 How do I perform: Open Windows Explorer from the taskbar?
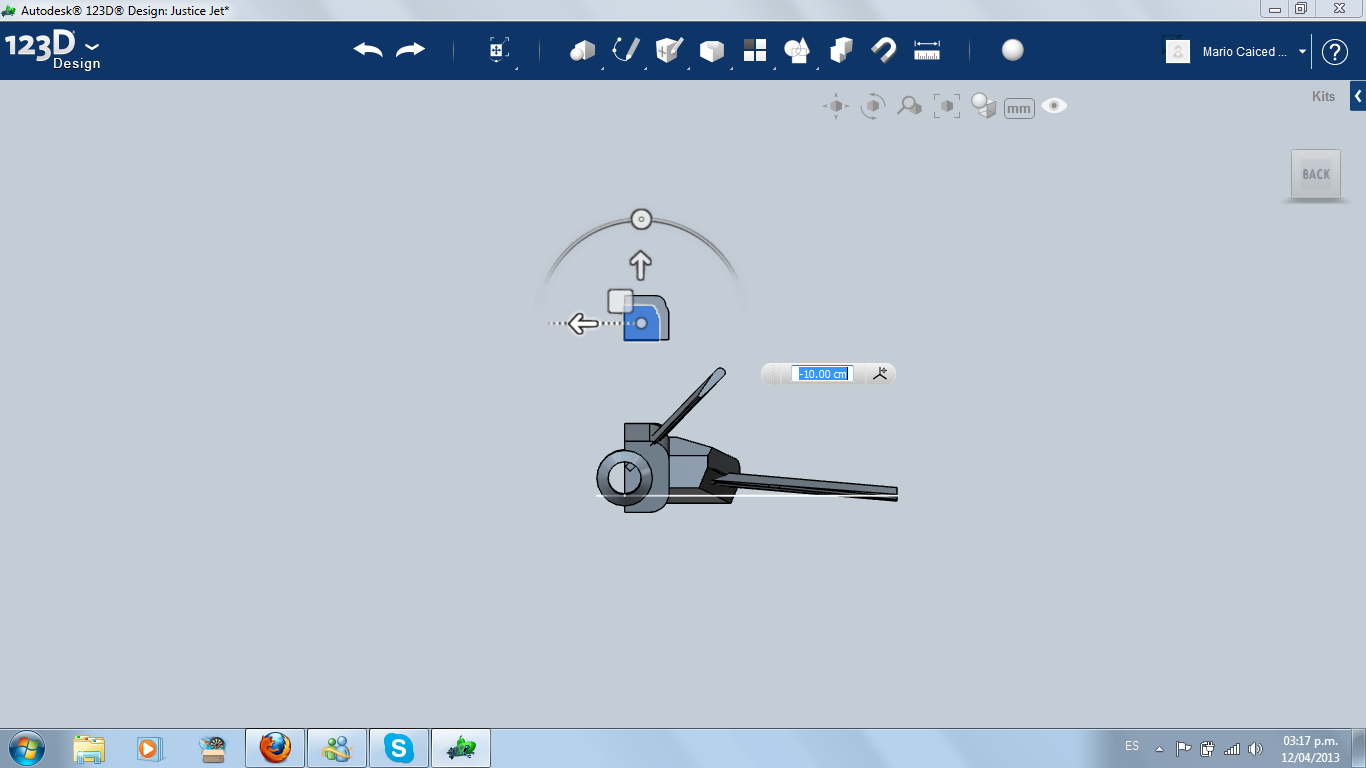click(x=89, y=748)
